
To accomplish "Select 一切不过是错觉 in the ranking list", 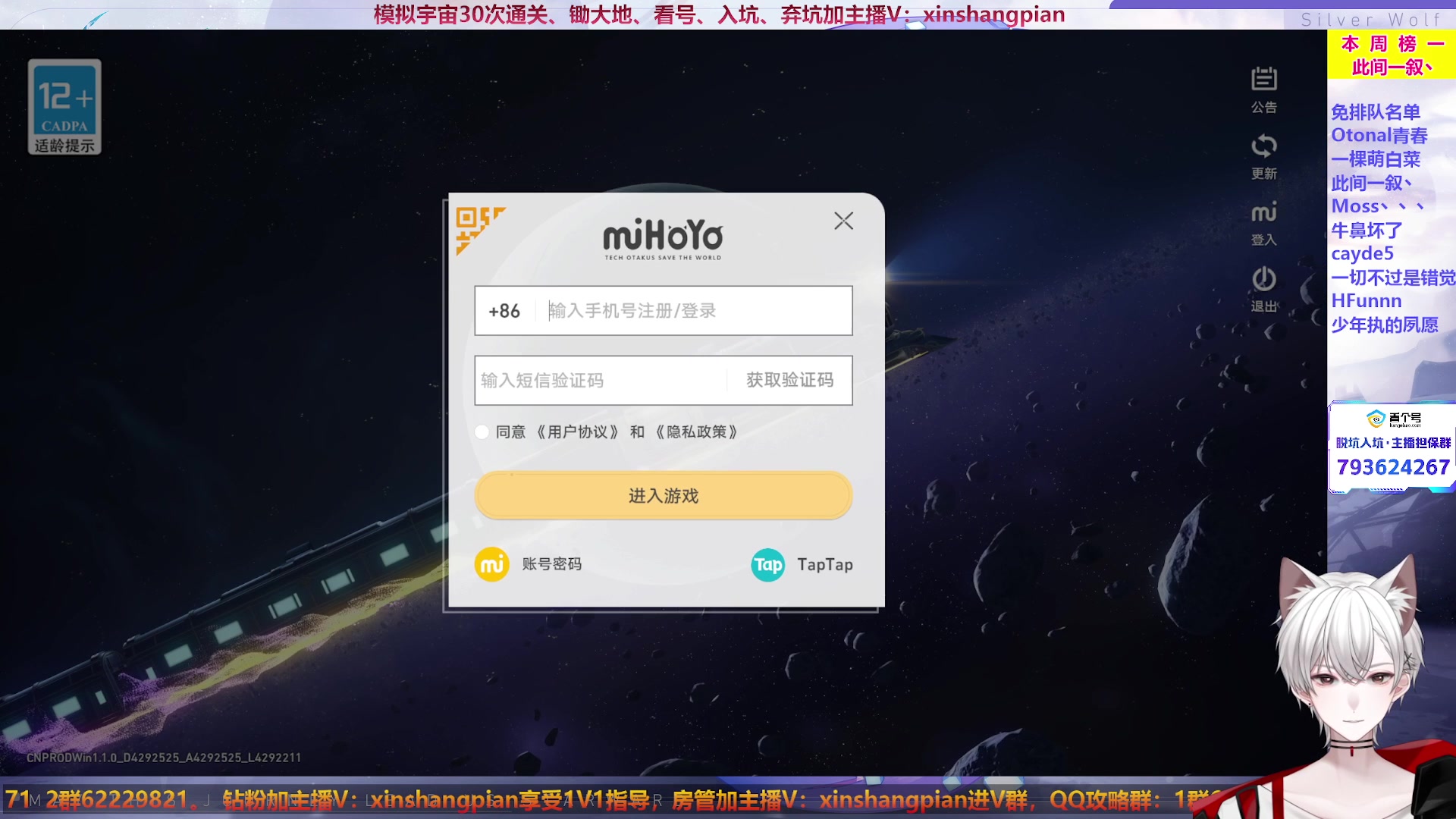I will [1393, 278].
